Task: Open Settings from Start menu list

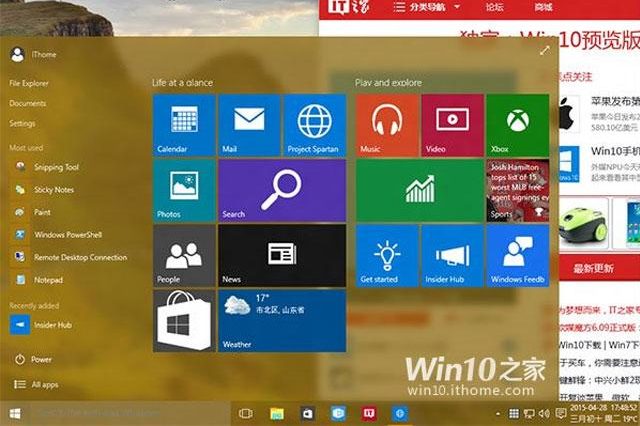Action: point(22,123)
